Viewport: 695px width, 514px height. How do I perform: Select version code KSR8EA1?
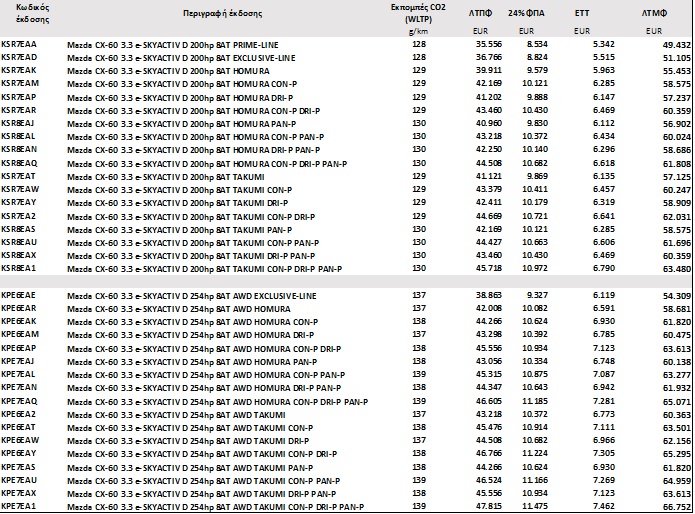(x=18, y=268)
